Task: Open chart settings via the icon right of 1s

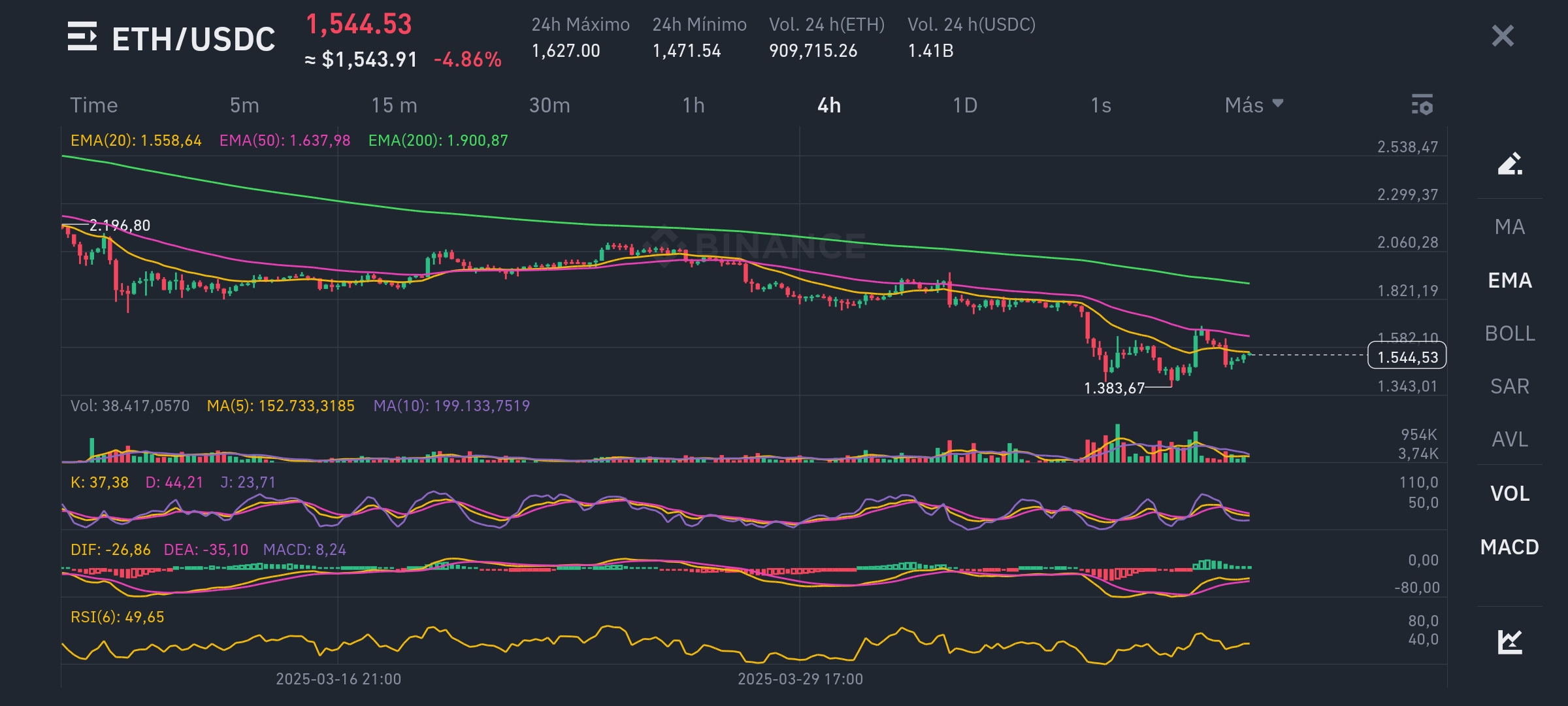Action: [x=1423, y=105]
